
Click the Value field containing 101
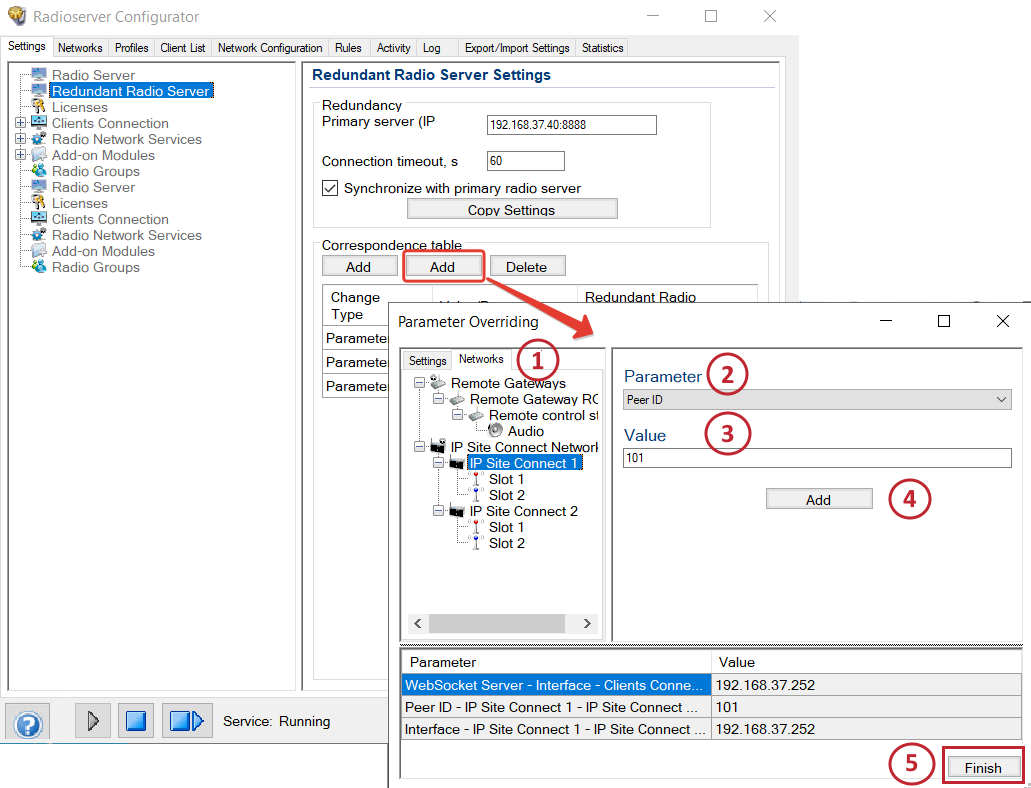[817, 458]
